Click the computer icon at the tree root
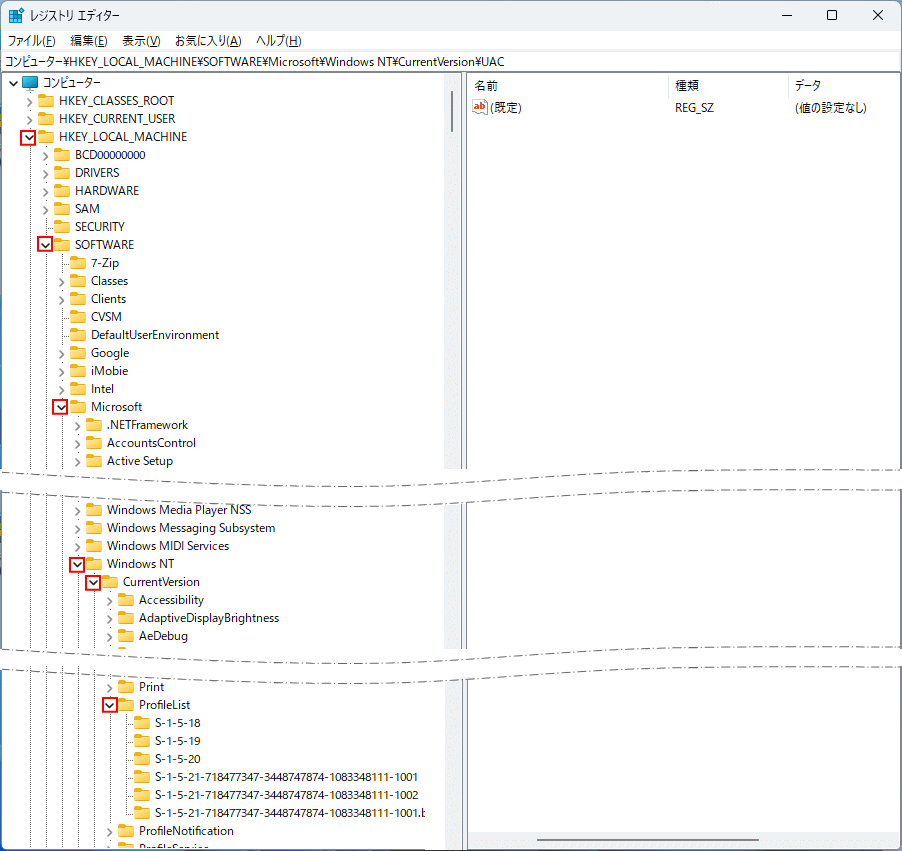 pyautogui.click(x=32, y=81)
